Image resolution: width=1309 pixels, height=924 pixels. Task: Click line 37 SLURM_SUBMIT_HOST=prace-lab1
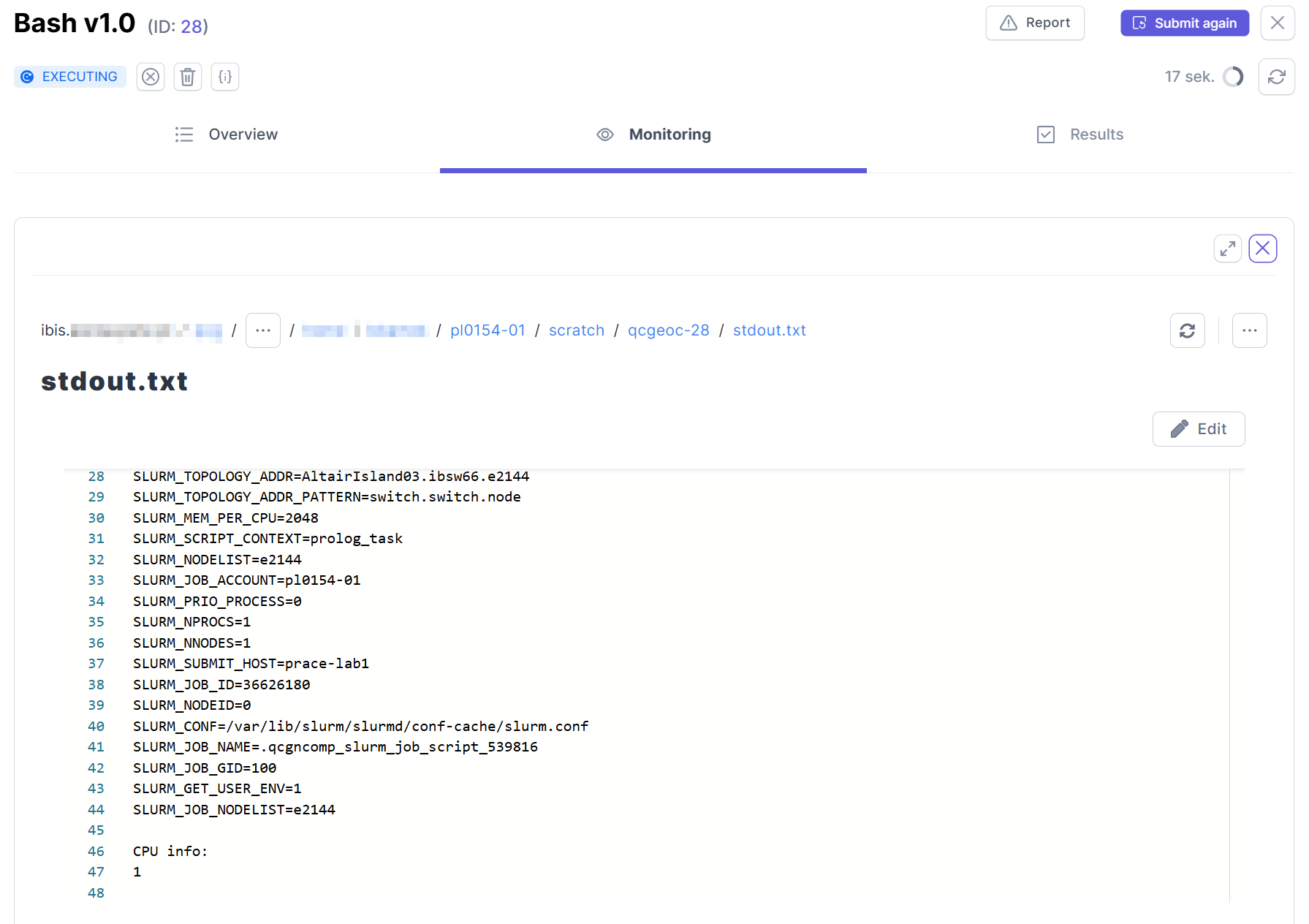pos(251,664)
